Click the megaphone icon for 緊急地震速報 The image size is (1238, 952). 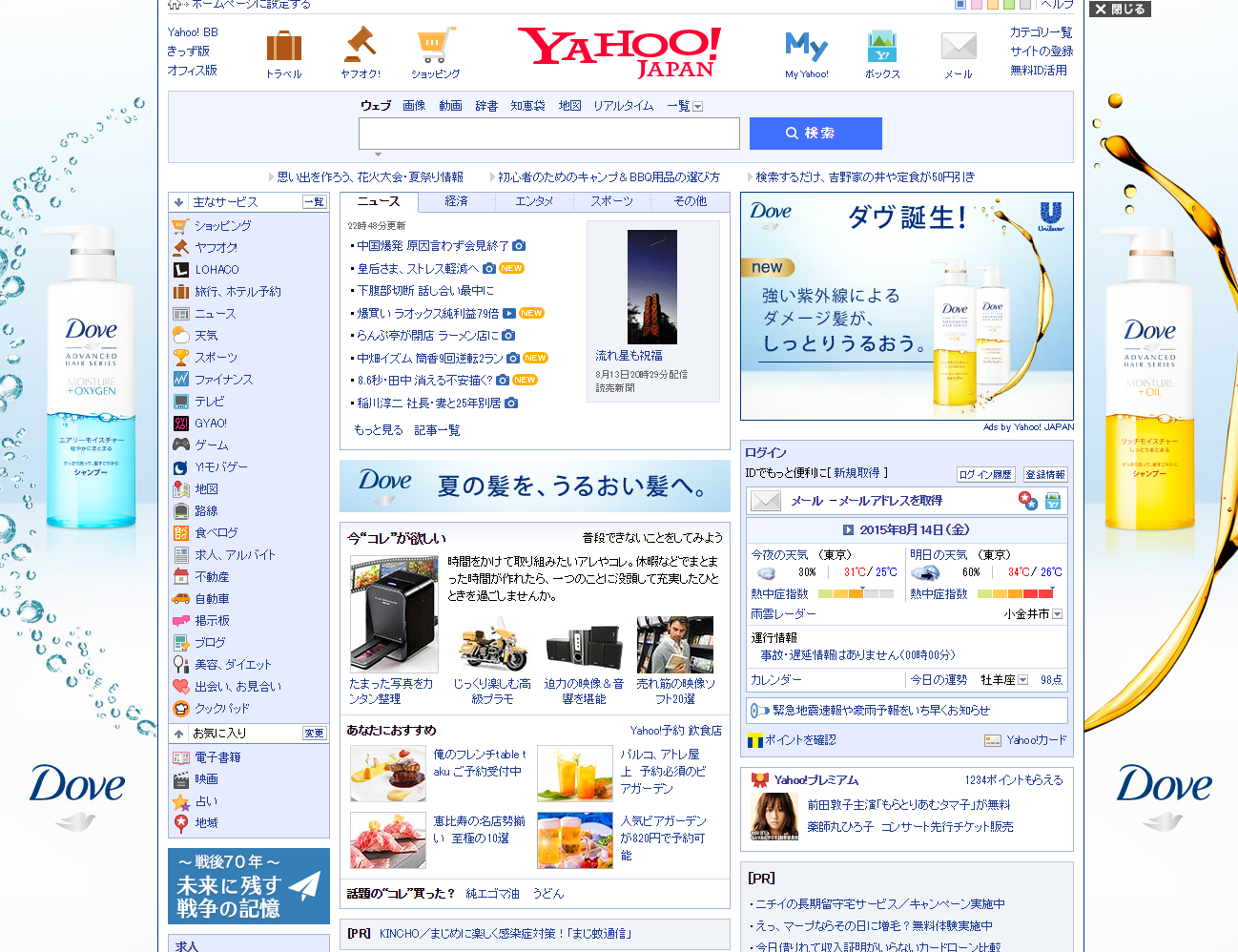click(759, 711)
